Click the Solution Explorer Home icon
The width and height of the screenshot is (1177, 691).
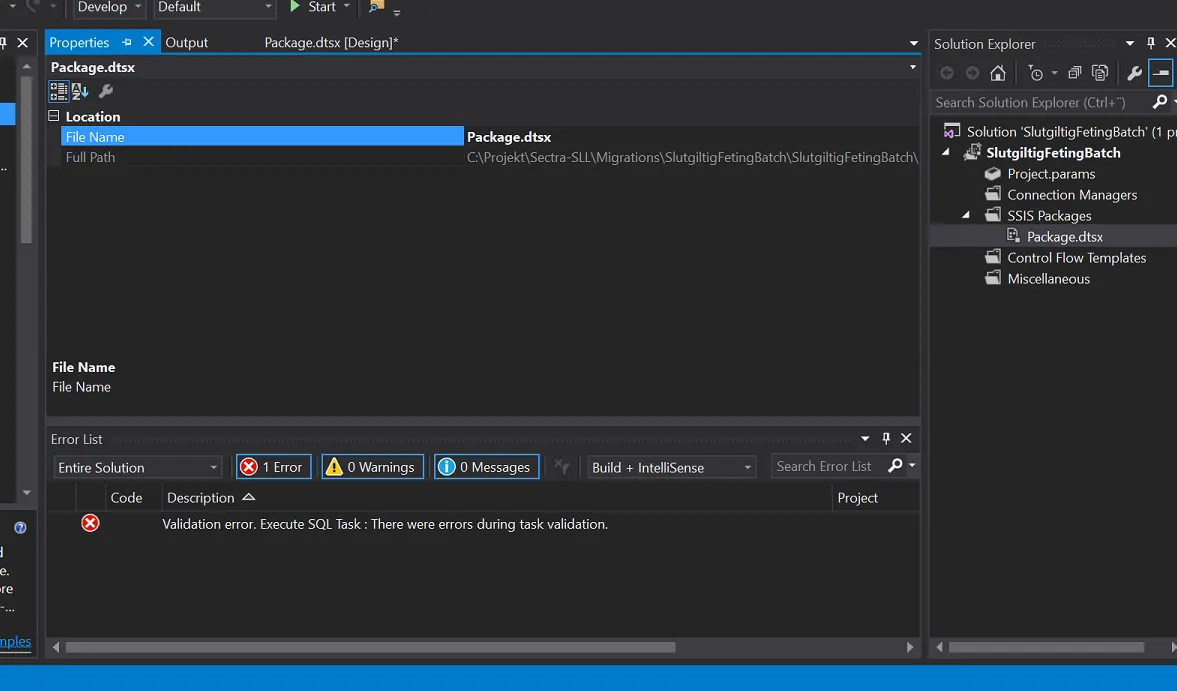coord(998,73)
